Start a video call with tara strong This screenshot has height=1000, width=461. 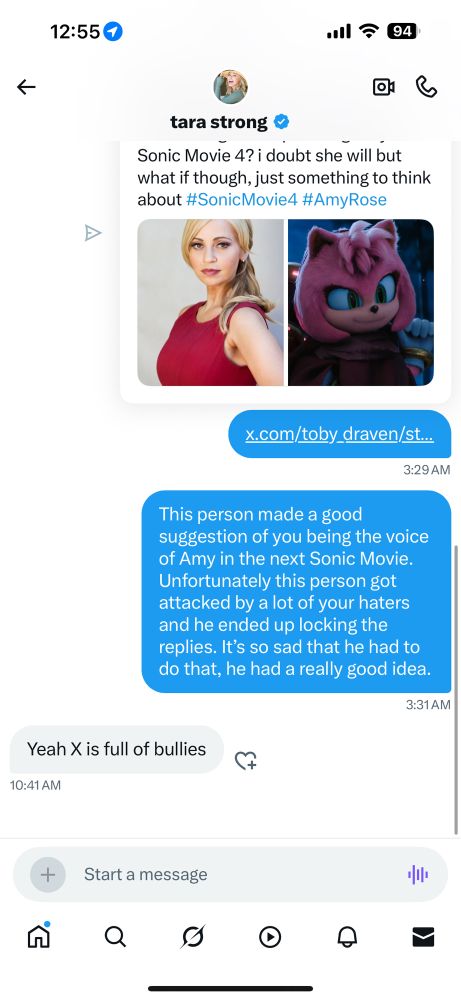(x=384, y=87)
